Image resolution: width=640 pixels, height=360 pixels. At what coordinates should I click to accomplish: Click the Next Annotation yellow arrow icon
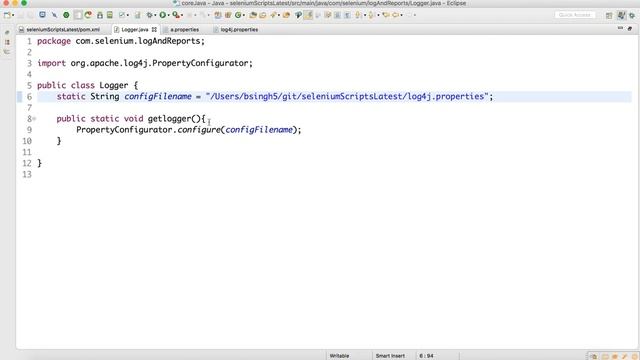pos(358,15)
